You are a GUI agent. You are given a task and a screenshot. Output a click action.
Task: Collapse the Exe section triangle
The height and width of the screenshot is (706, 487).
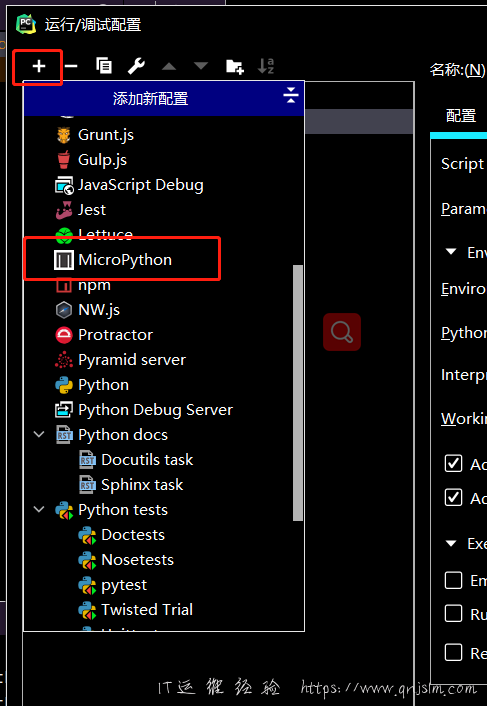pyautogui.click(x=451, y=543)
